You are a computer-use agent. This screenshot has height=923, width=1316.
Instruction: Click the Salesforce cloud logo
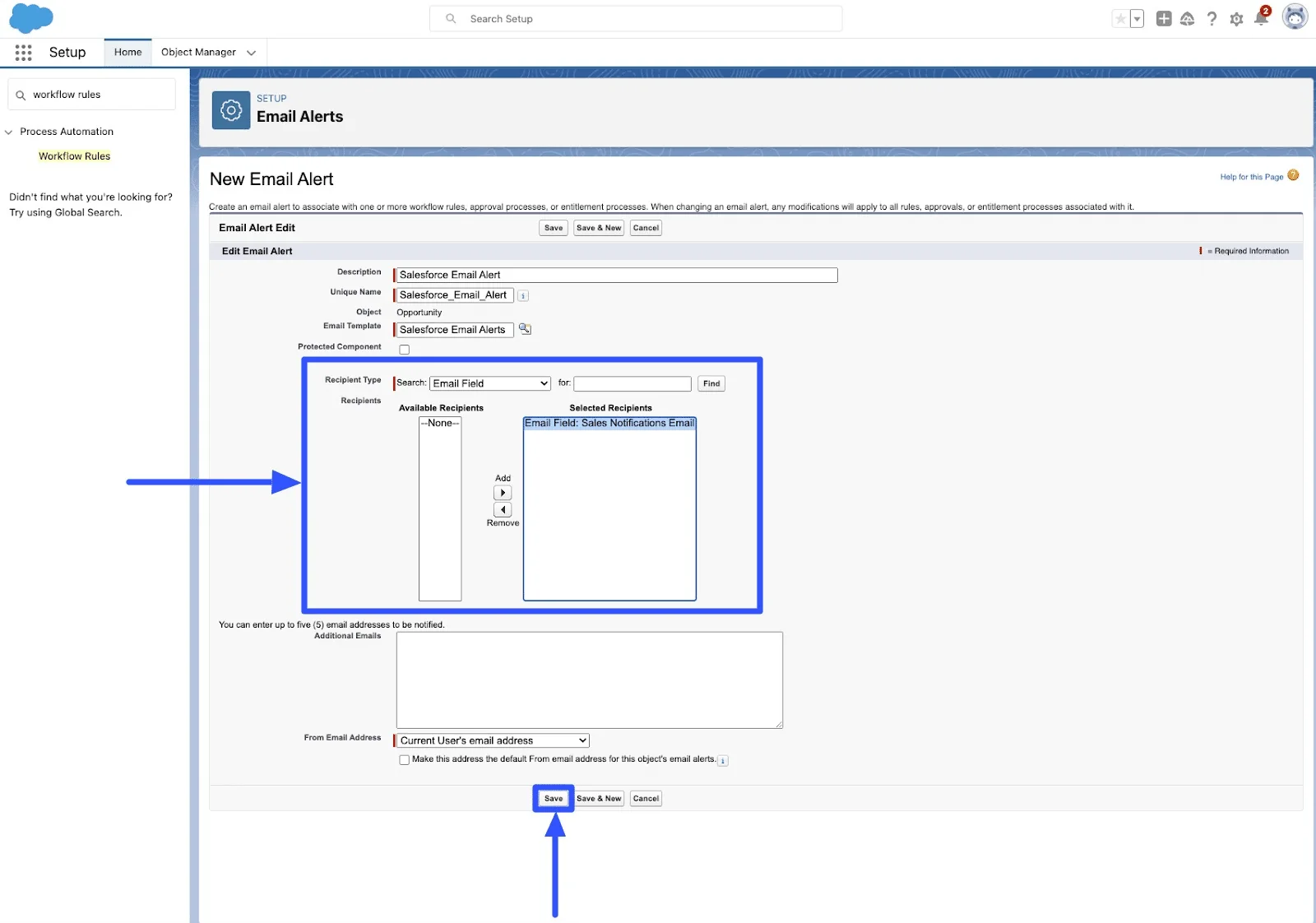coord(30,18)
